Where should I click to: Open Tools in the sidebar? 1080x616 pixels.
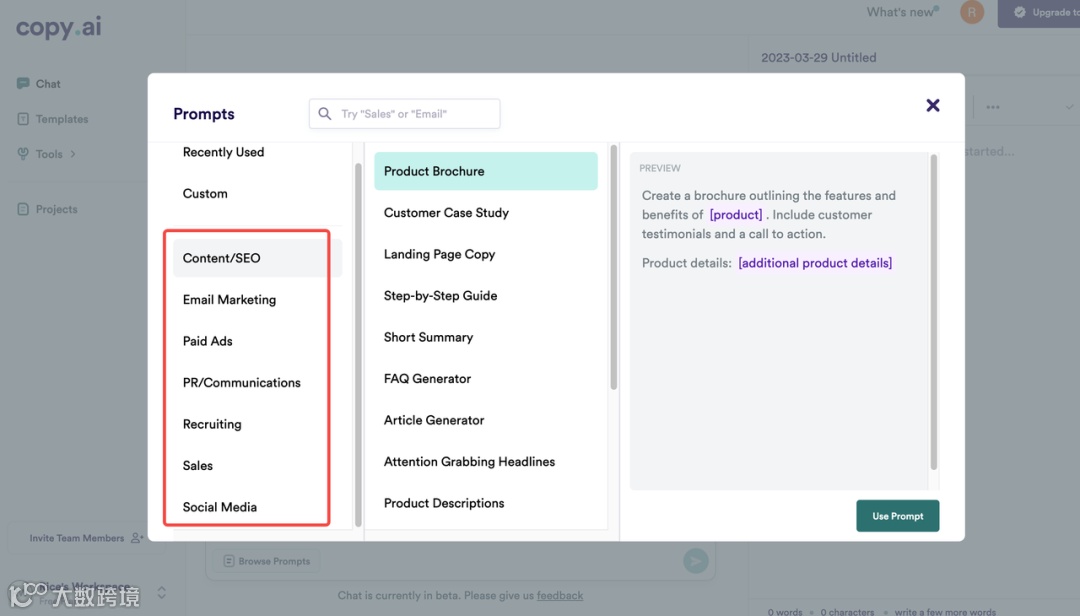(x=39, y=154)
